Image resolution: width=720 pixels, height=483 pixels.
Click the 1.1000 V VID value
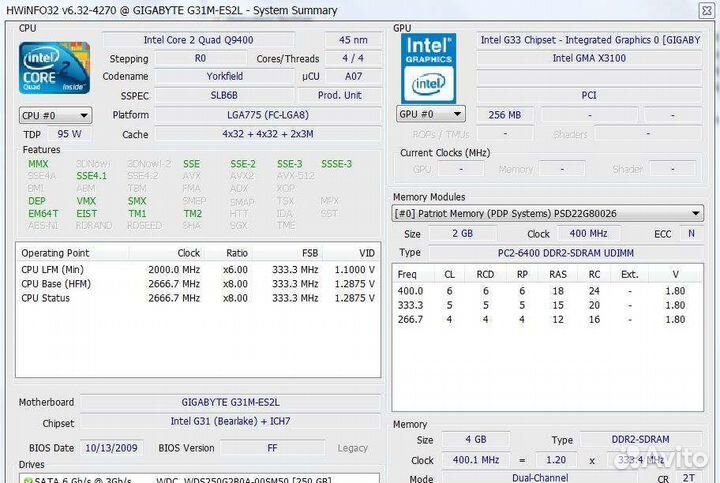354,270
